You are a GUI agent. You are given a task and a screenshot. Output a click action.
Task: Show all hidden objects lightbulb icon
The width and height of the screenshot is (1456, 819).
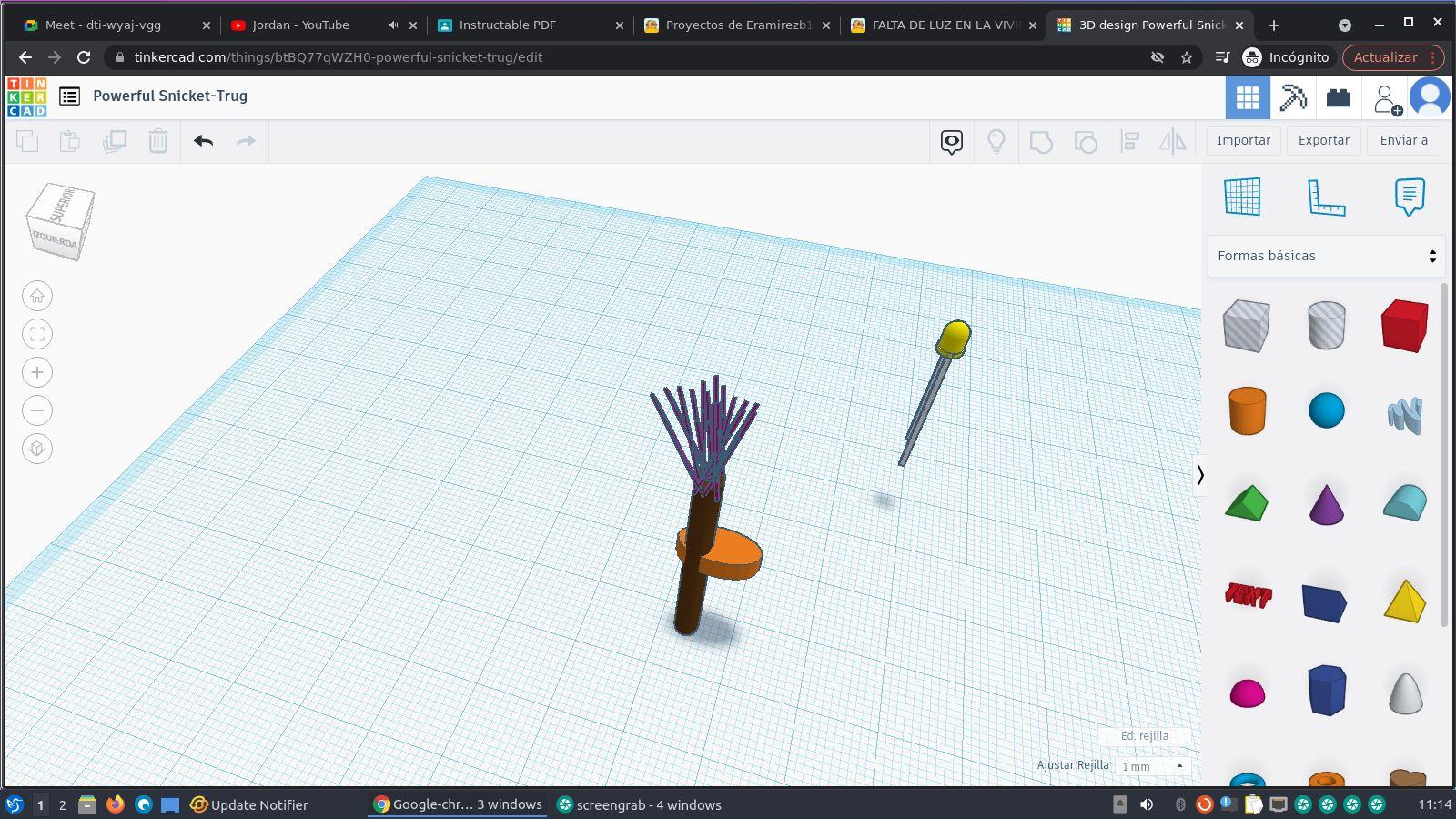pyautogui.click(x=996, y=141)
